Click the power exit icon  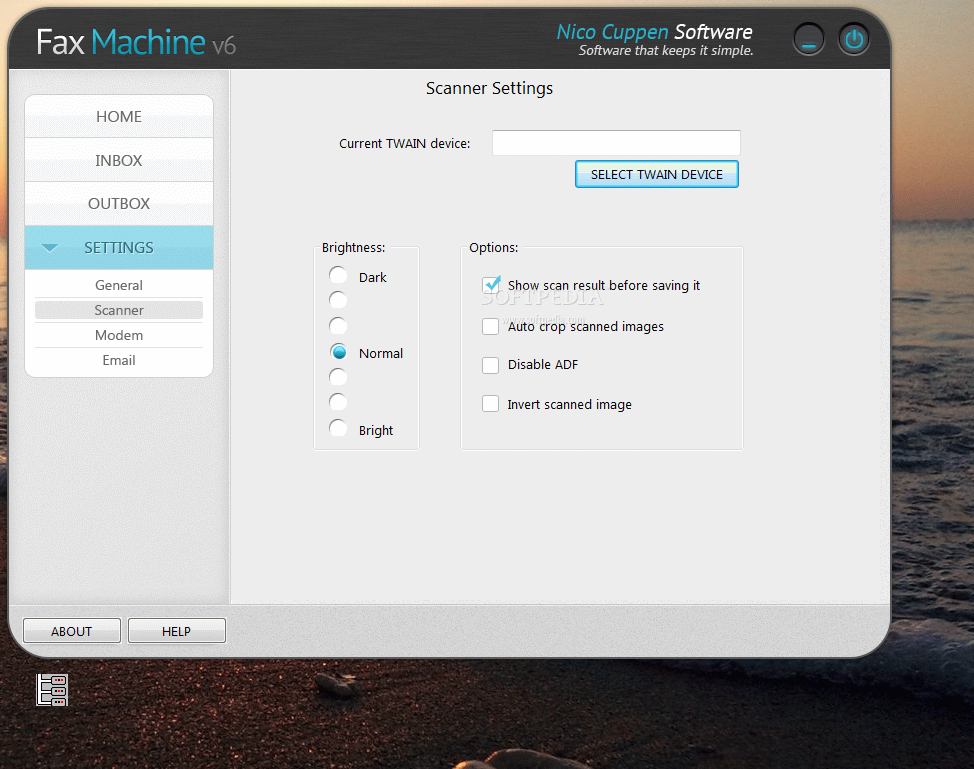(854, 39)
